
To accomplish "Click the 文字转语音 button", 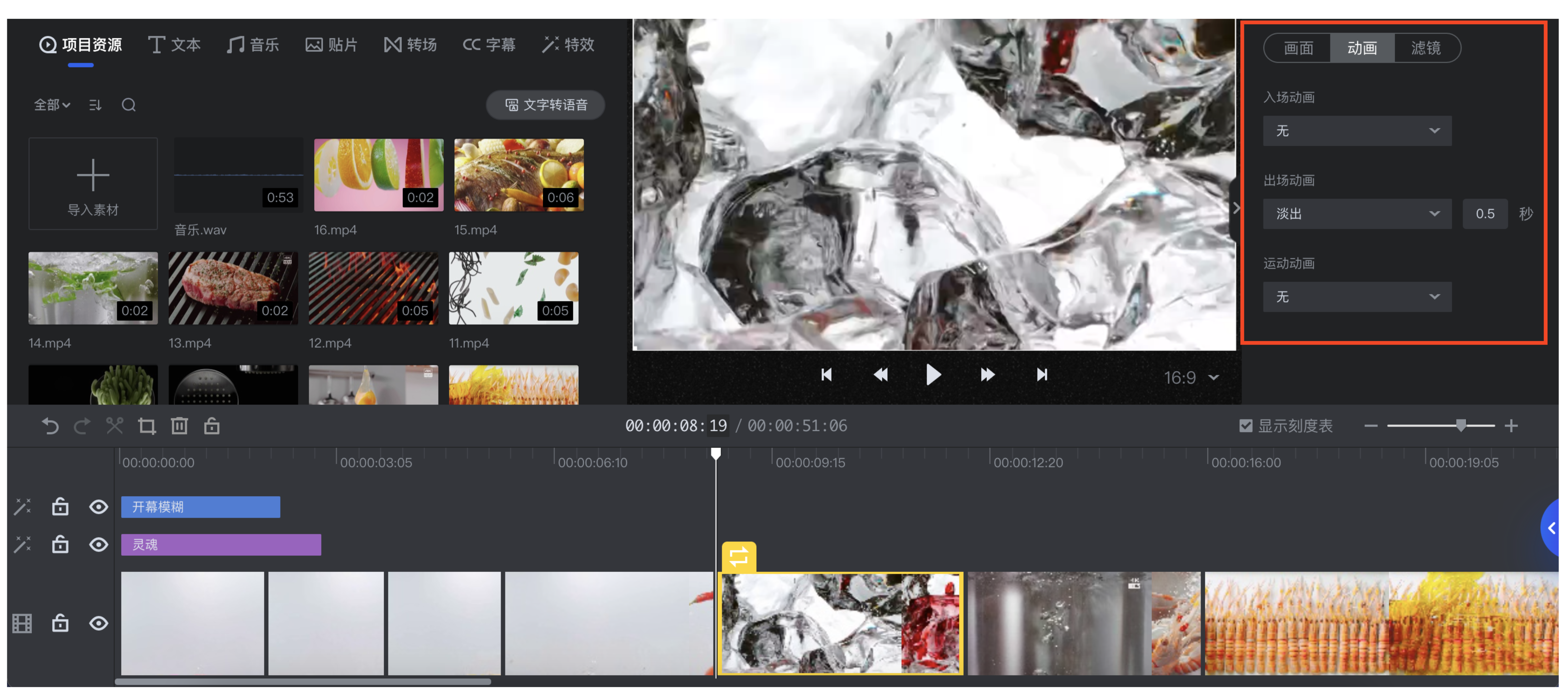I will (545, 105).
